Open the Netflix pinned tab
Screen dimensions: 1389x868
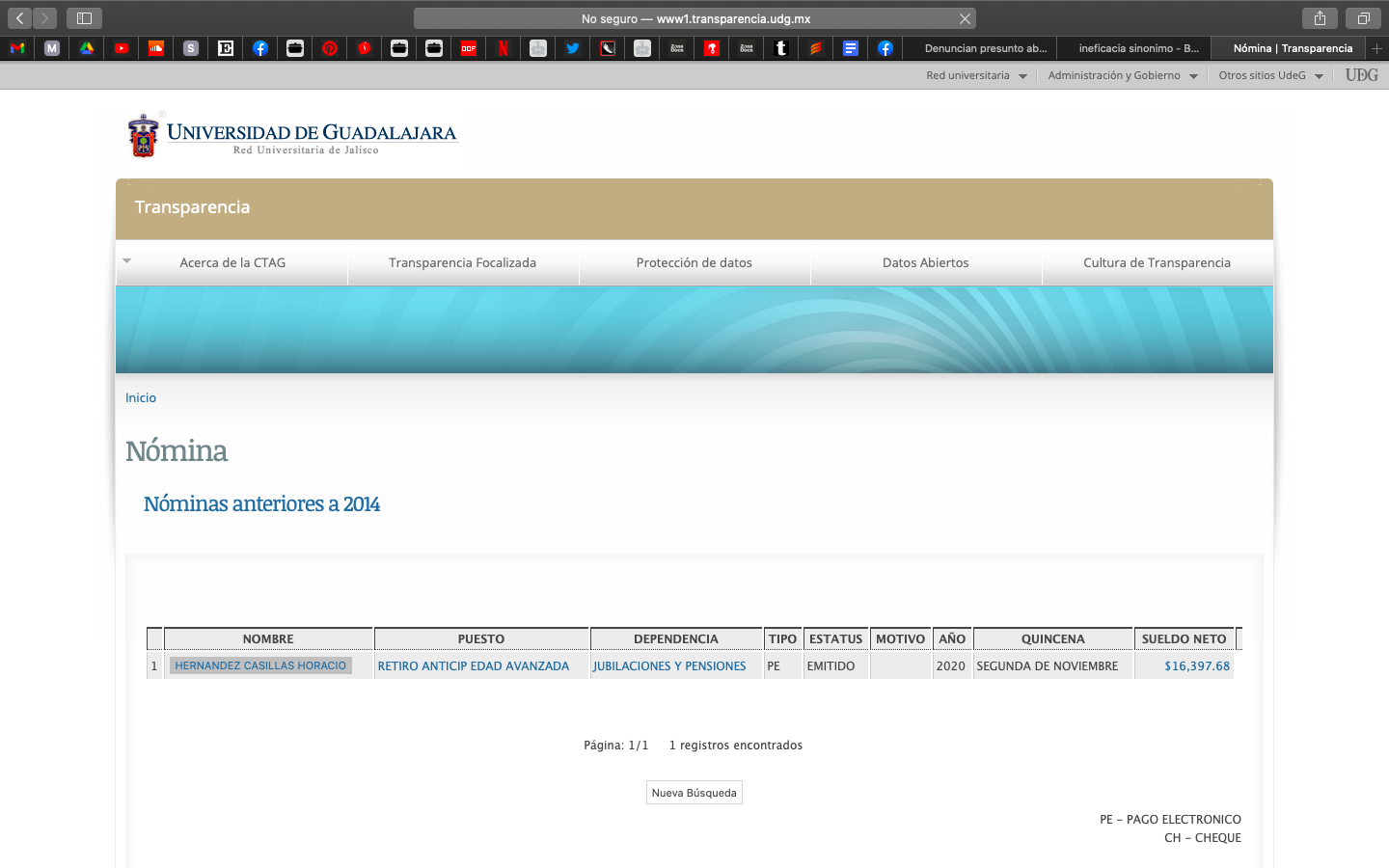point(504,48)
